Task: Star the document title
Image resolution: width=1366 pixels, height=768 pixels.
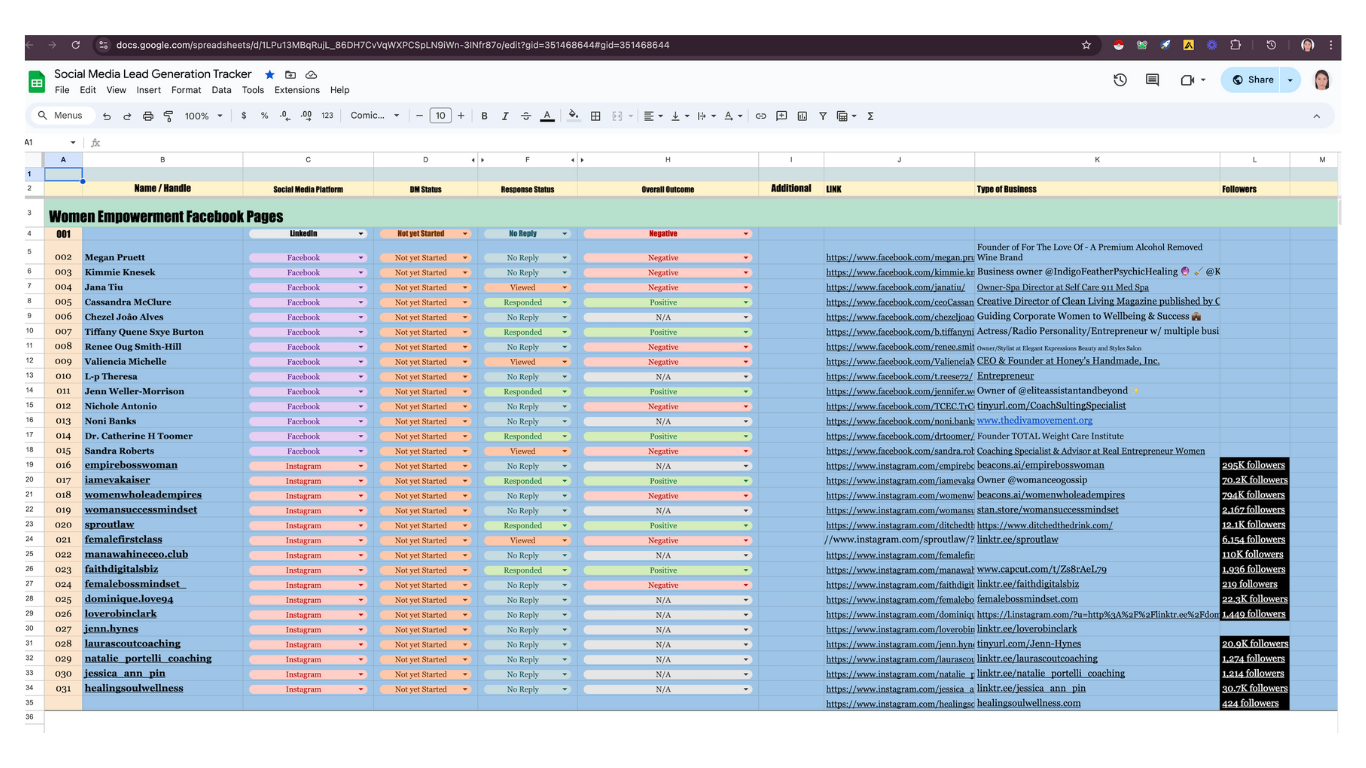Action: tap(270, 75)
